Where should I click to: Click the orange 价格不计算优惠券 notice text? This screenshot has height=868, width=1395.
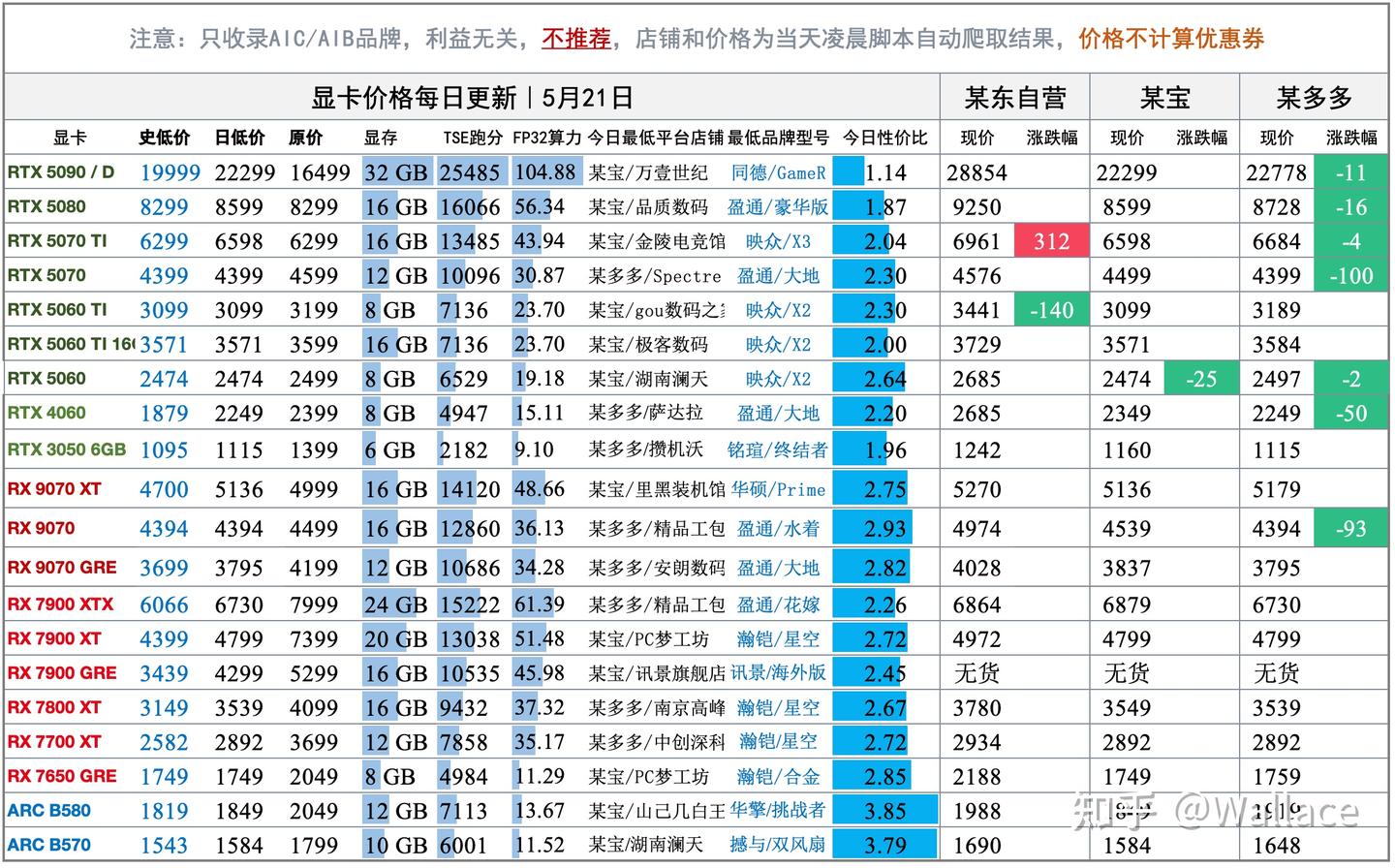1171,39
